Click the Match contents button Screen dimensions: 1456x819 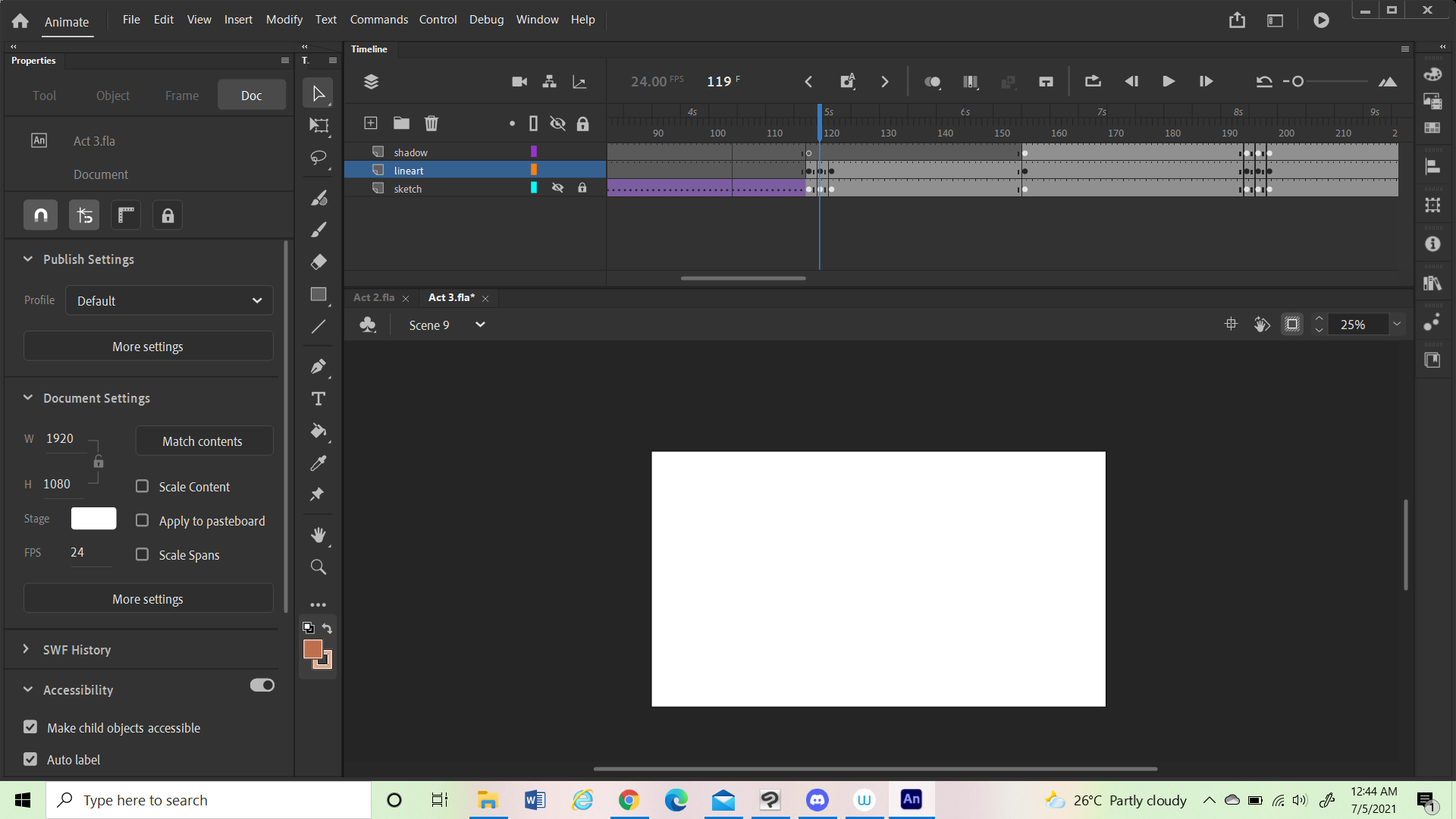point(203,441)
